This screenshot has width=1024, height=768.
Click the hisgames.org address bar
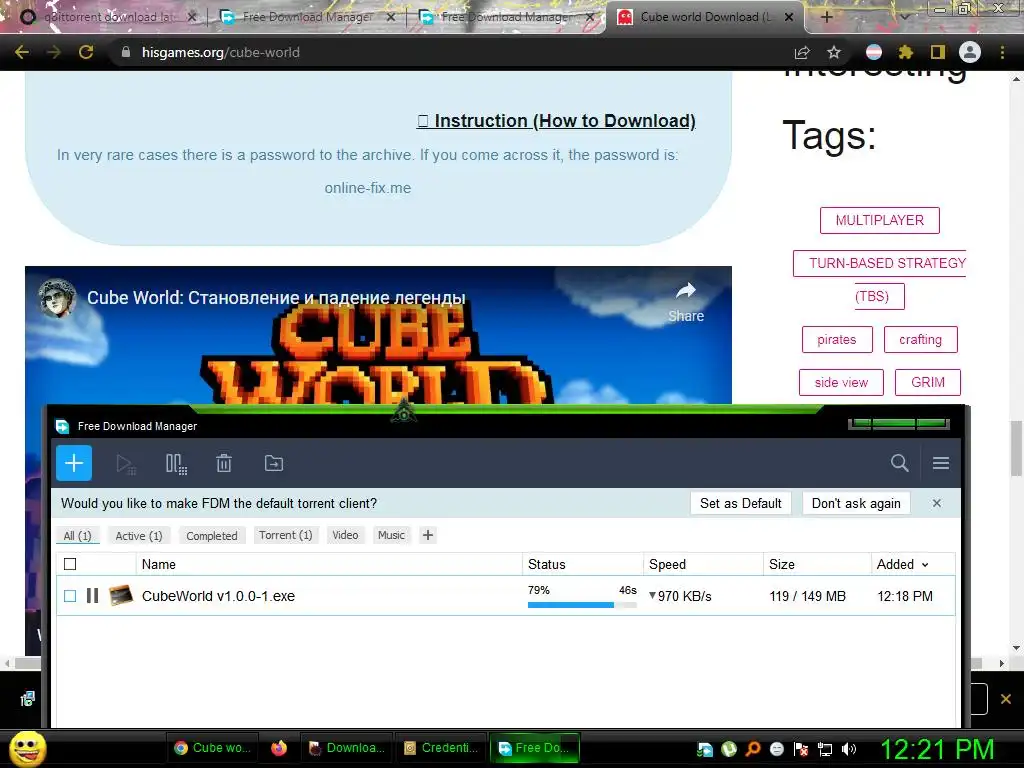click(451, 52)
